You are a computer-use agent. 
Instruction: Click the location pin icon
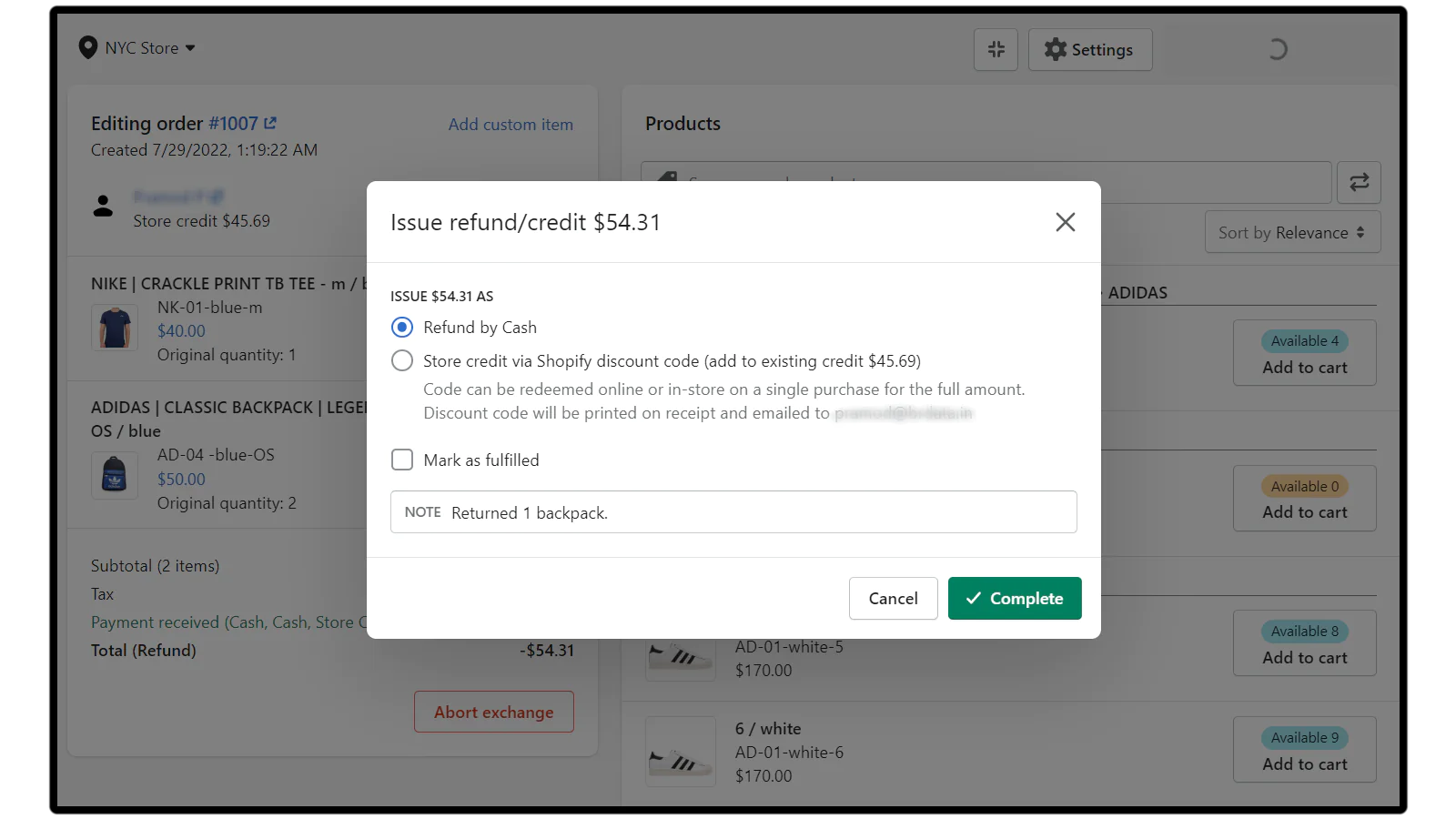pos(88,48)
